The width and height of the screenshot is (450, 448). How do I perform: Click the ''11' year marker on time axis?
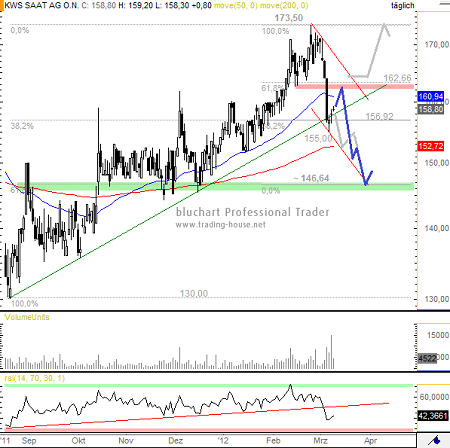(6, 441)
